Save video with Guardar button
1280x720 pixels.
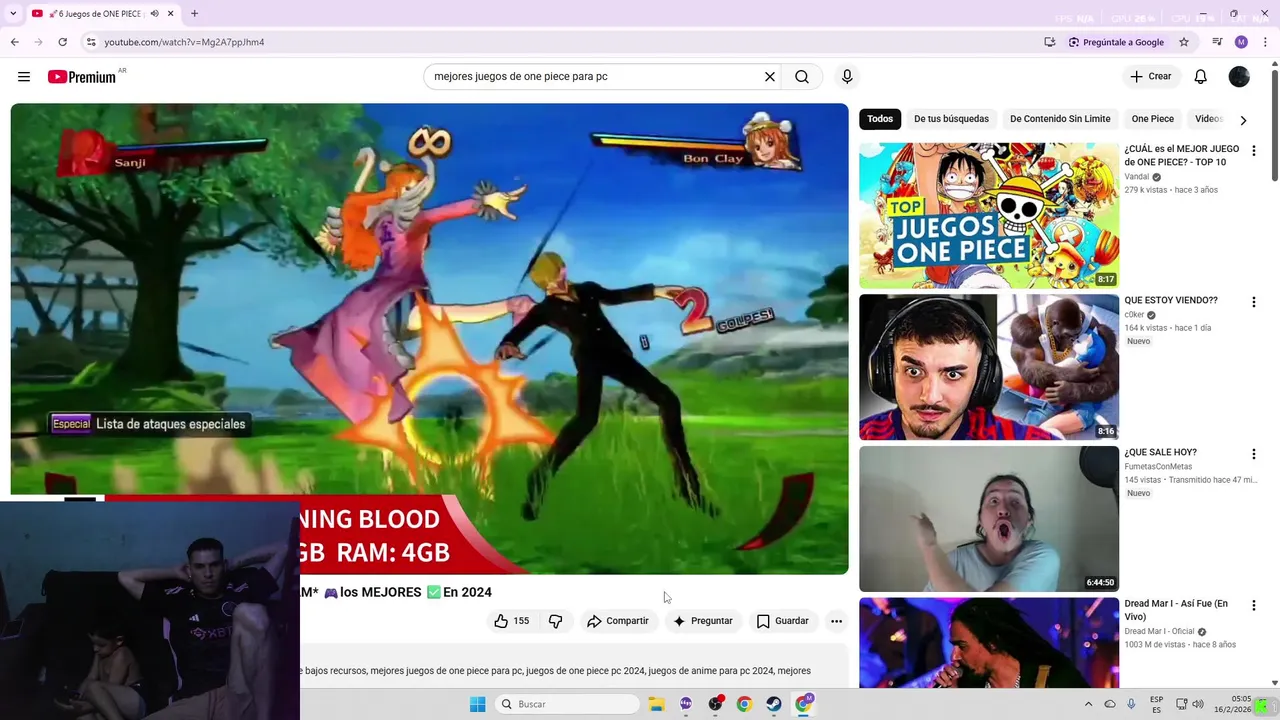[x=782, y=621]
